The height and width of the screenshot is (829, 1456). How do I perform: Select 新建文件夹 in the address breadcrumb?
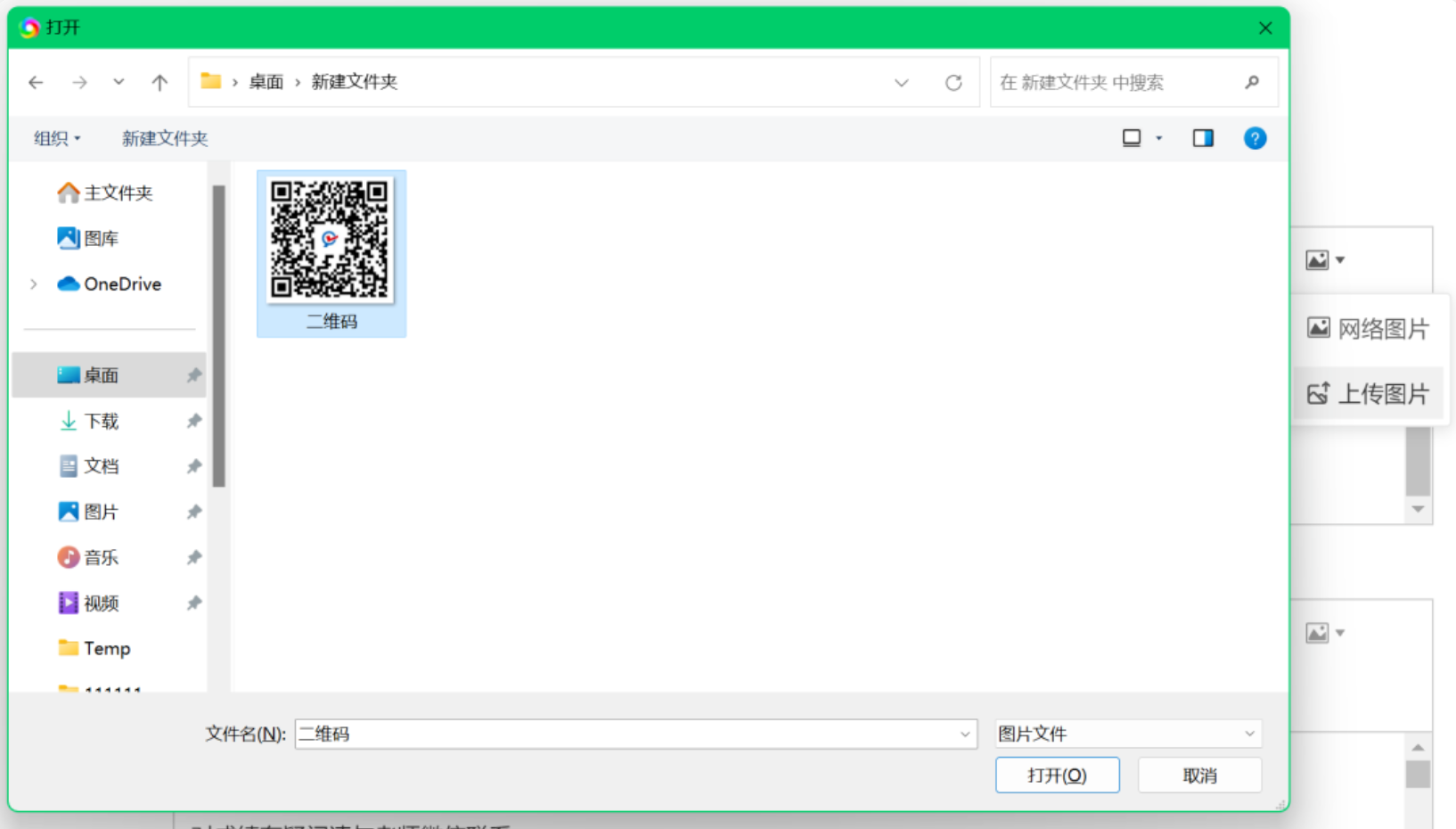coord(354,82)
